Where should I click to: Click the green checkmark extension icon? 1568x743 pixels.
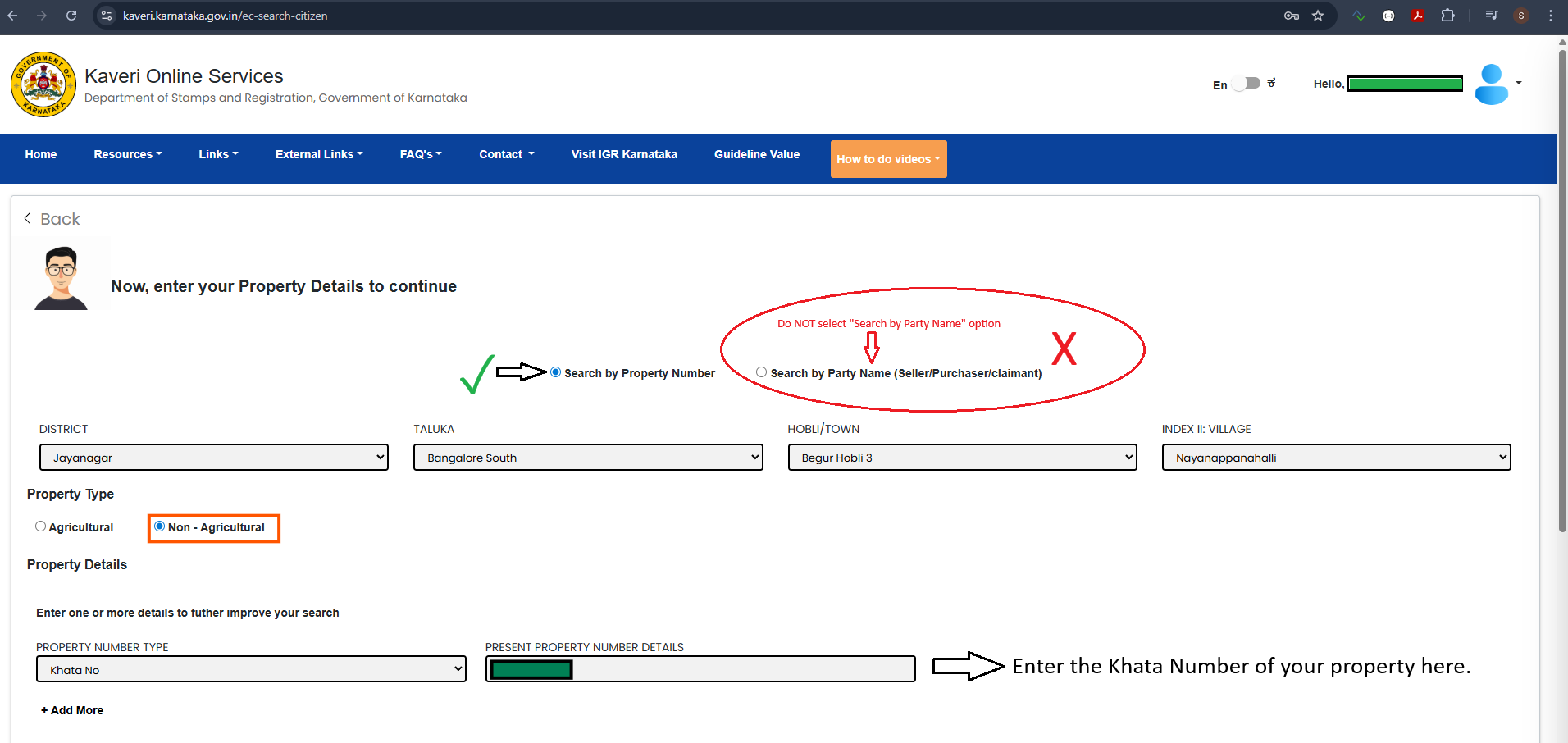tap(1359, 16)
